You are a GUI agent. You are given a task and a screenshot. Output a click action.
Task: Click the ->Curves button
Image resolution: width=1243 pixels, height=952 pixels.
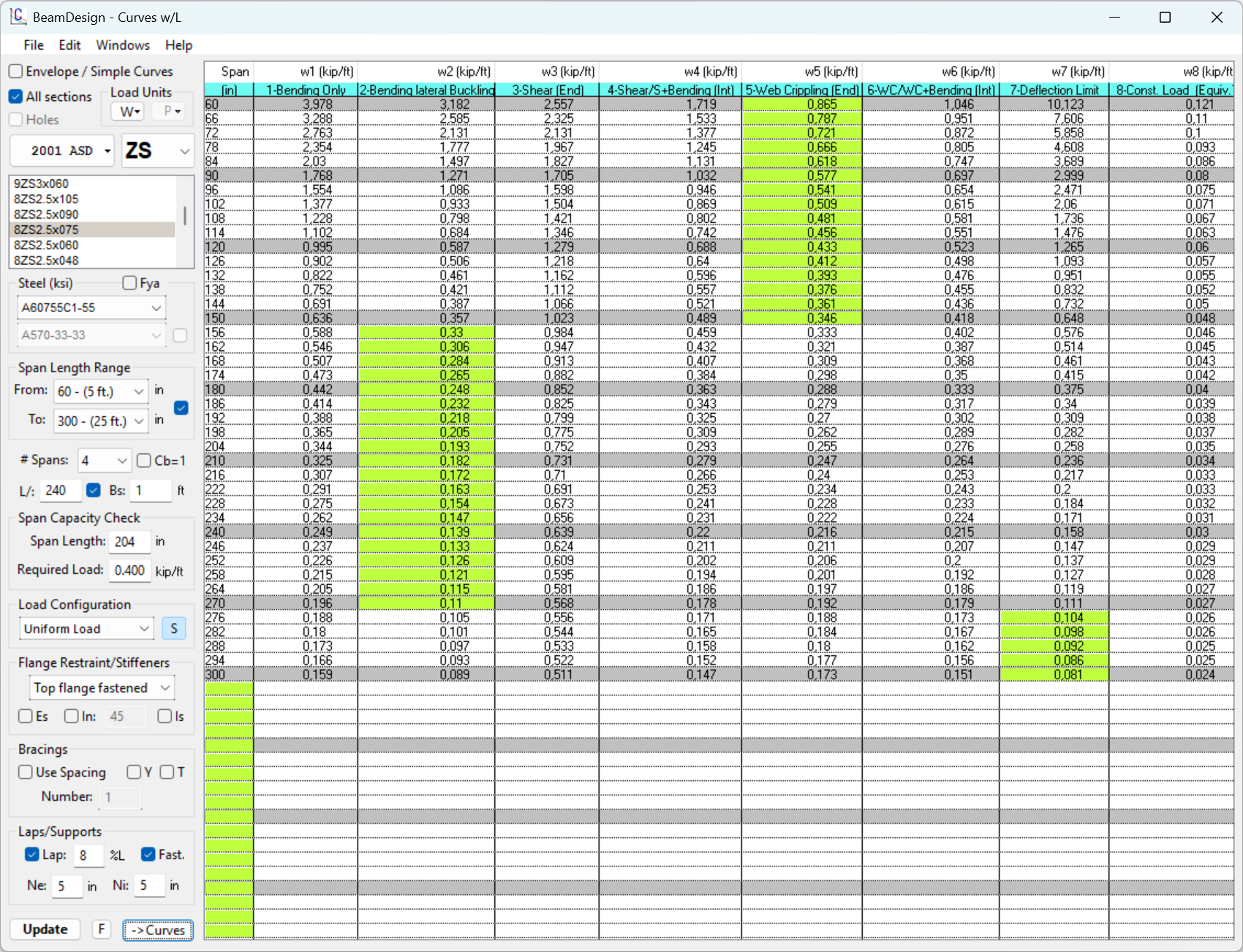point(158,930)
